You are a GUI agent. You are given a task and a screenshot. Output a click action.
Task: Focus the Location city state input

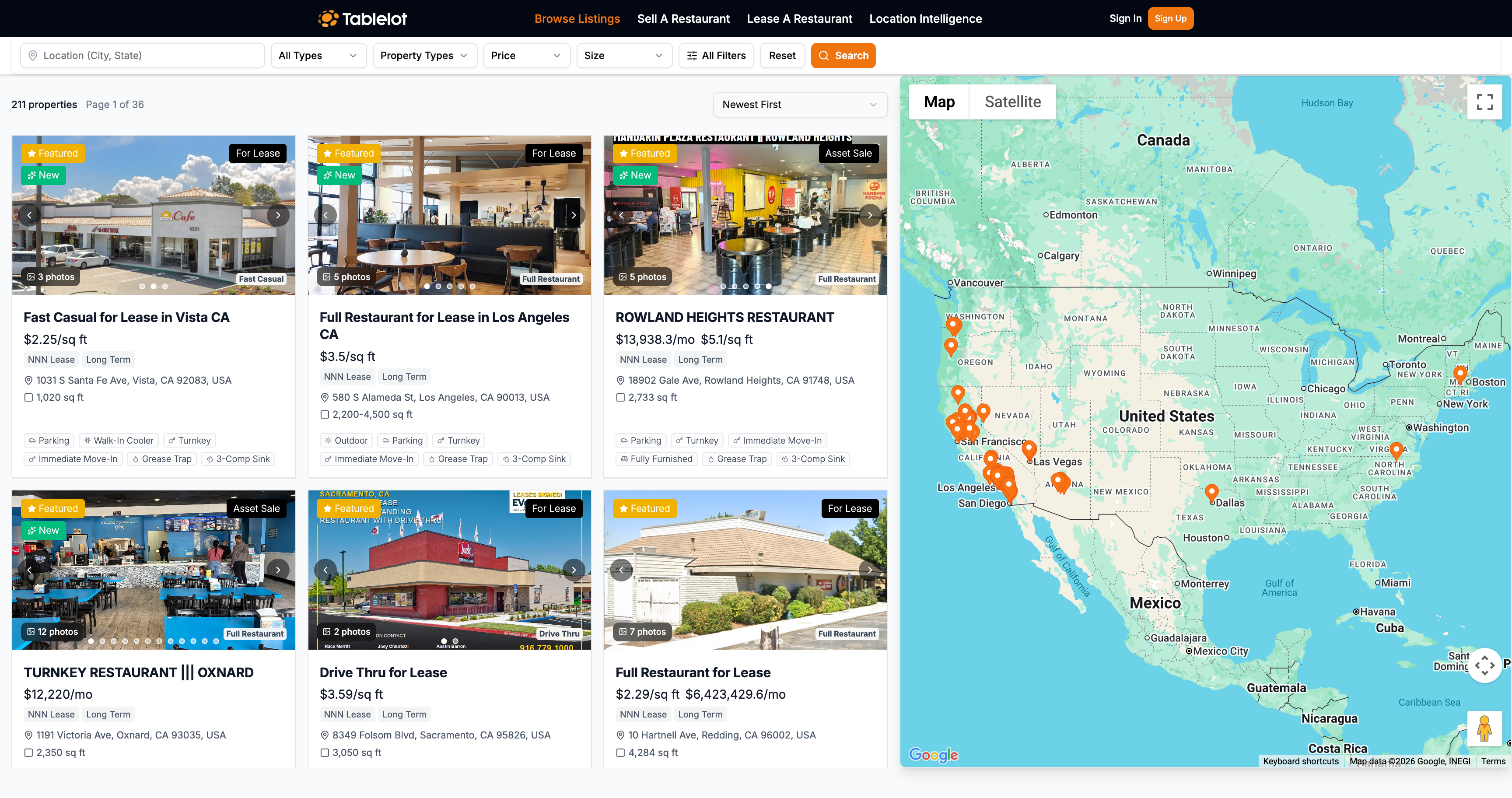[x=142, y=56]
